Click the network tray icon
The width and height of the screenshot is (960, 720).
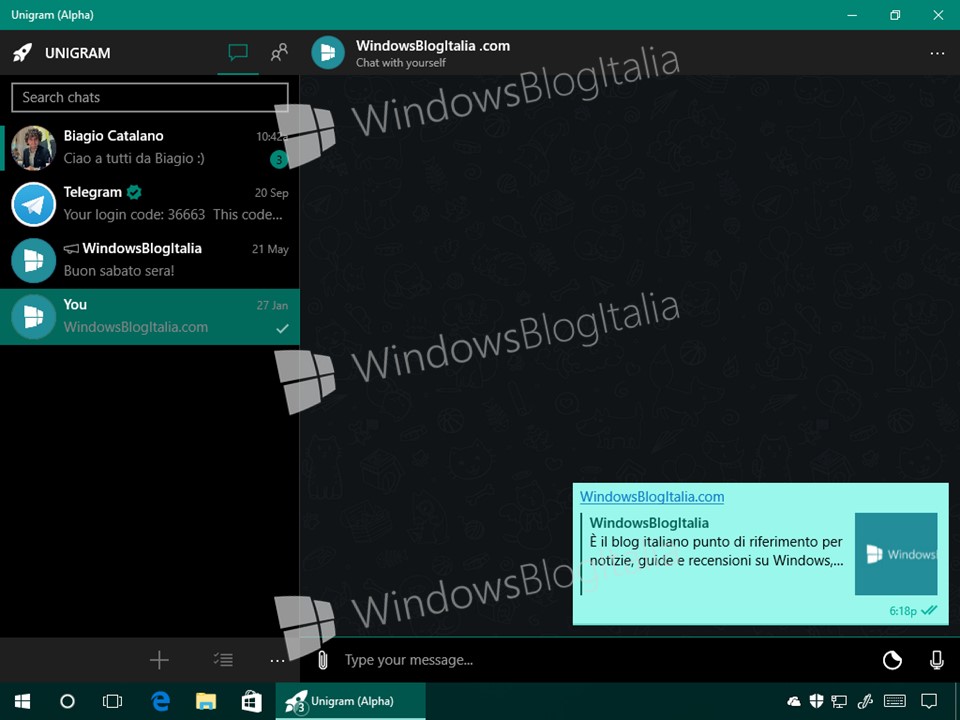(x=839, y=701)
